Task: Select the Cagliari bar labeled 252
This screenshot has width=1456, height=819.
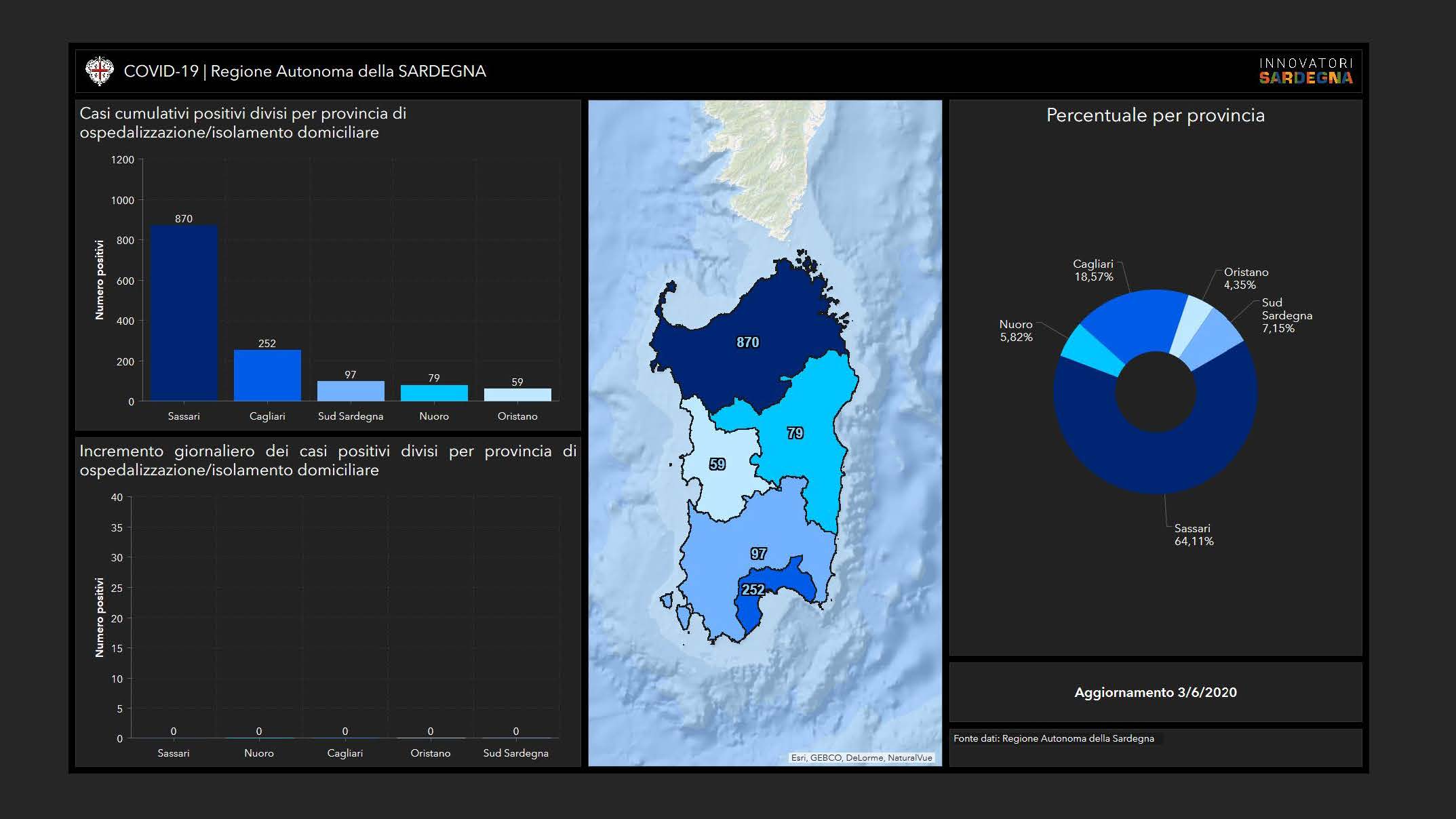Action: click(x=267, y=375)
